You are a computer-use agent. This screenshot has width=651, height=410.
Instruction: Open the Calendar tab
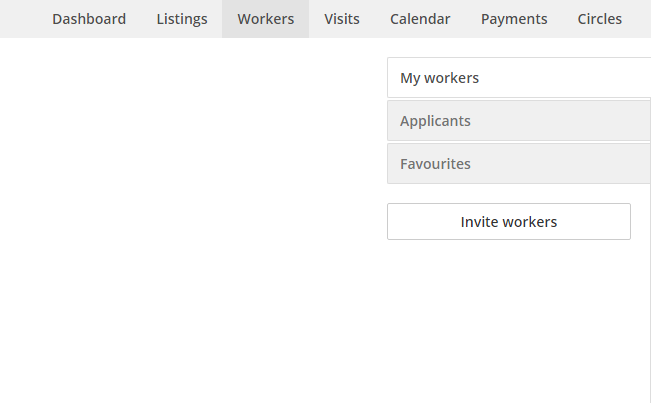pos(420,19)
